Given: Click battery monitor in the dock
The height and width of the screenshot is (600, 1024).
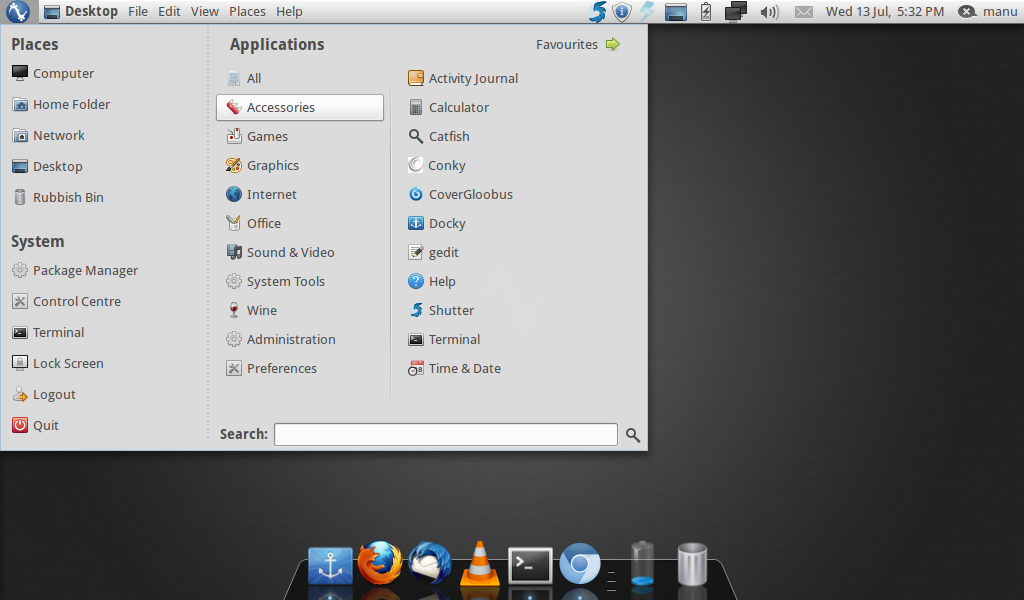Looking at the screenshot, I should (642, 563).
